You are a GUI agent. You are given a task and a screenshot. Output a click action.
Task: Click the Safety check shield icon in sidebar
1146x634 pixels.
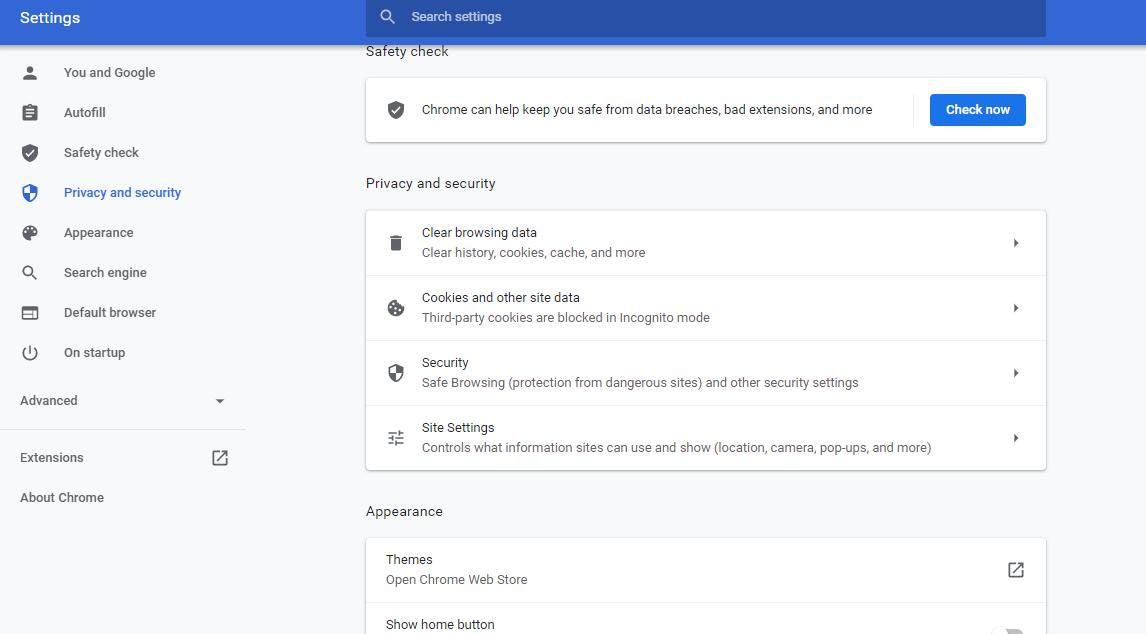[30, 152]
